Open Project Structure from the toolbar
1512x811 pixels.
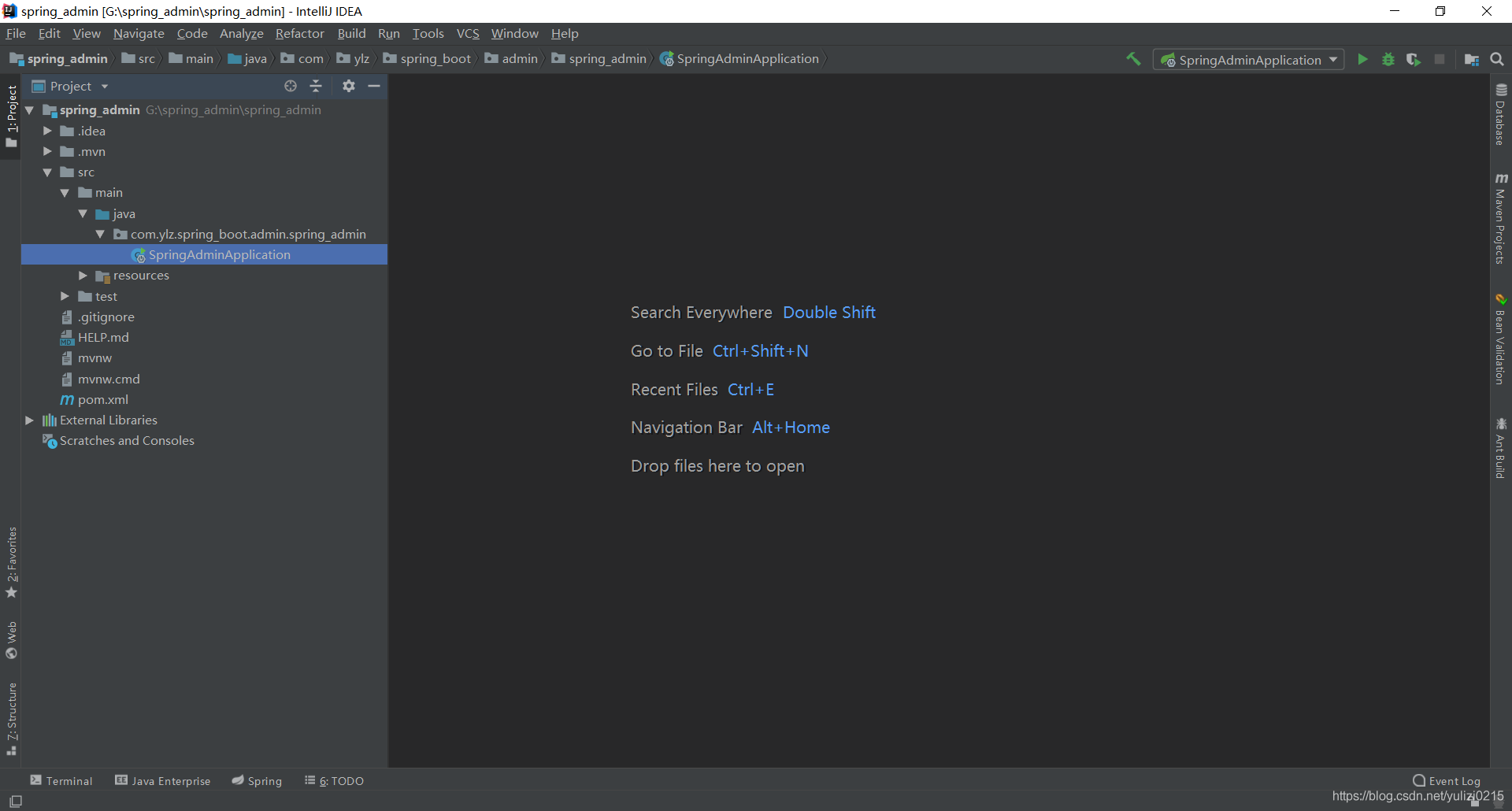[x=1471, y=60]
